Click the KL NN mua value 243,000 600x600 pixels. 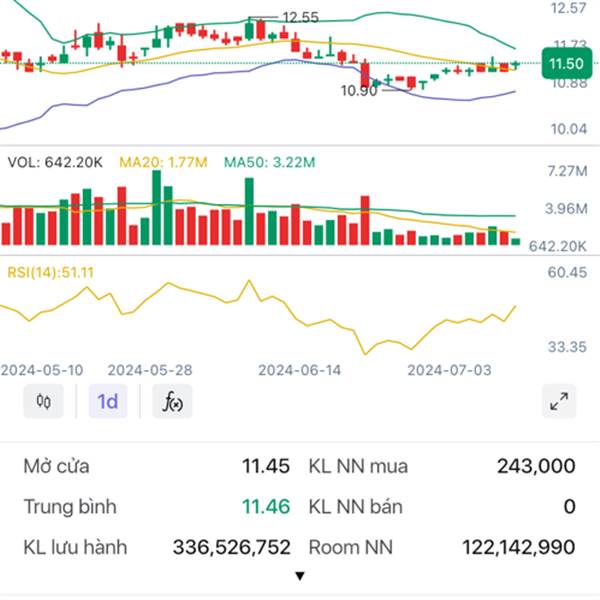tap(536, 466)
